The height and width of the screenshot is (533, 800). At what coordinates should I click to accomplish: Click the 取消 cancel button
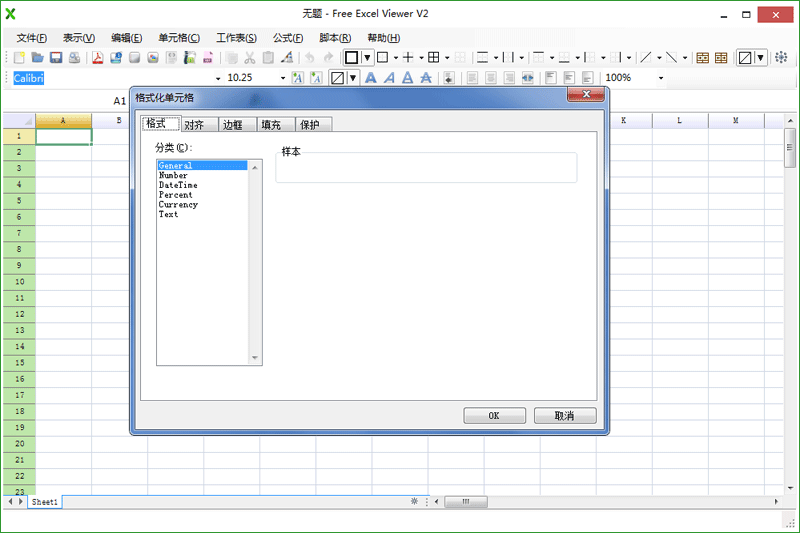565,416
